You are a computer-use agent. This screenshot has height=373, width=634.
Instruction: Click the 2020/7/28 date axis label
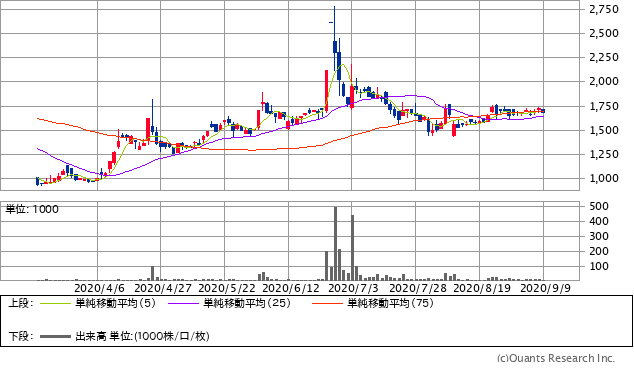(x=418, y=288)
